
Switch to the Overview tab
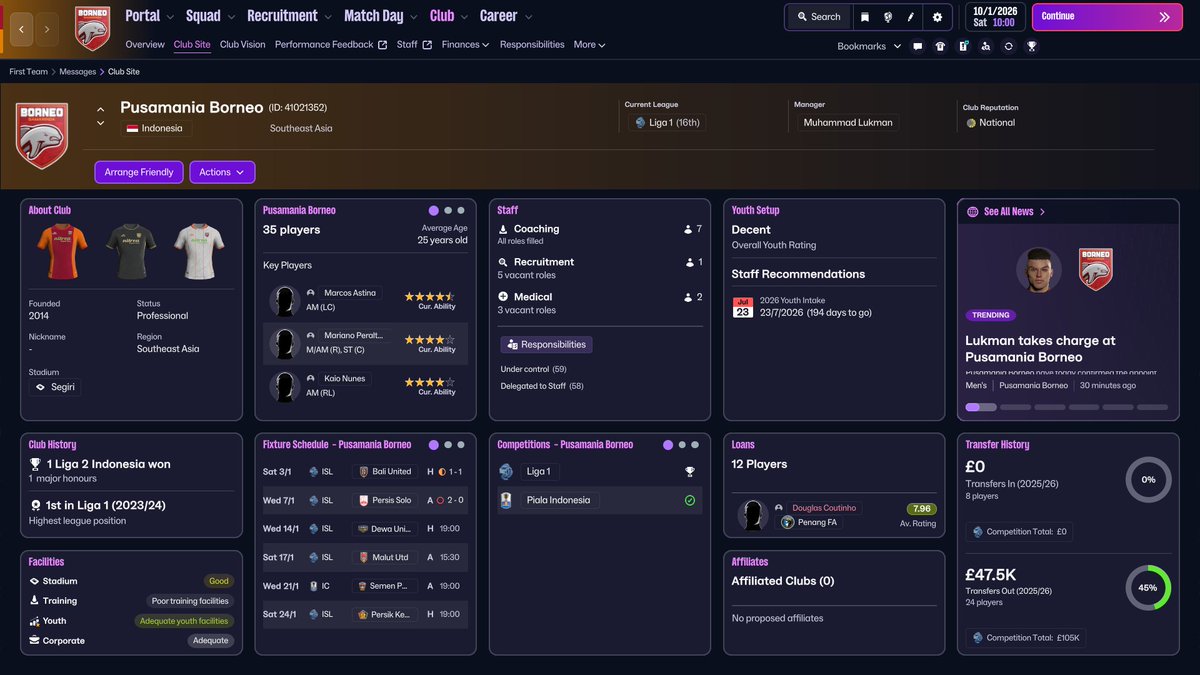coord(145,45)
